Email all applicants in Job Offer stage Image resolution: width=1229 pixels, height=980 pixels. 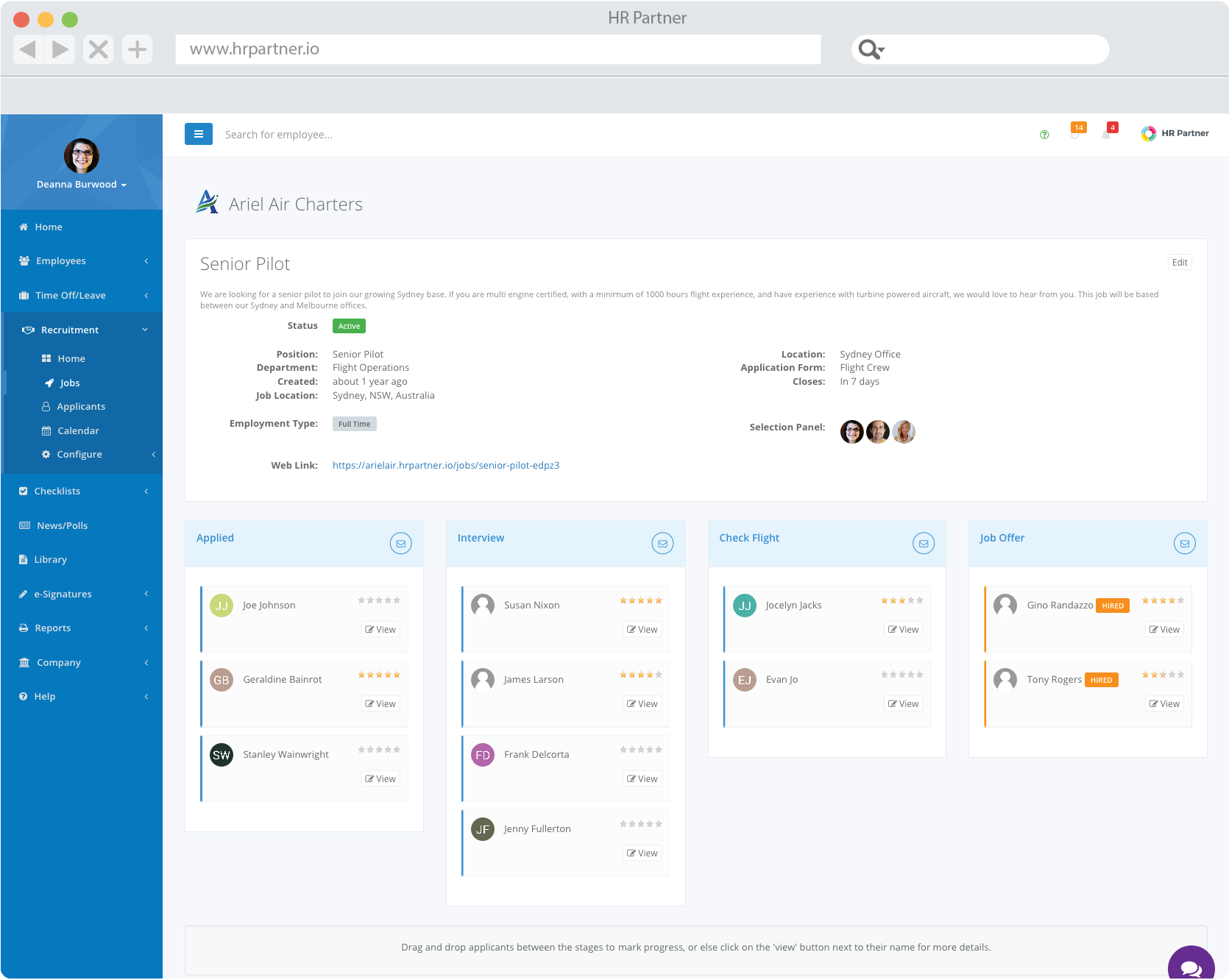click(1184, 544)
